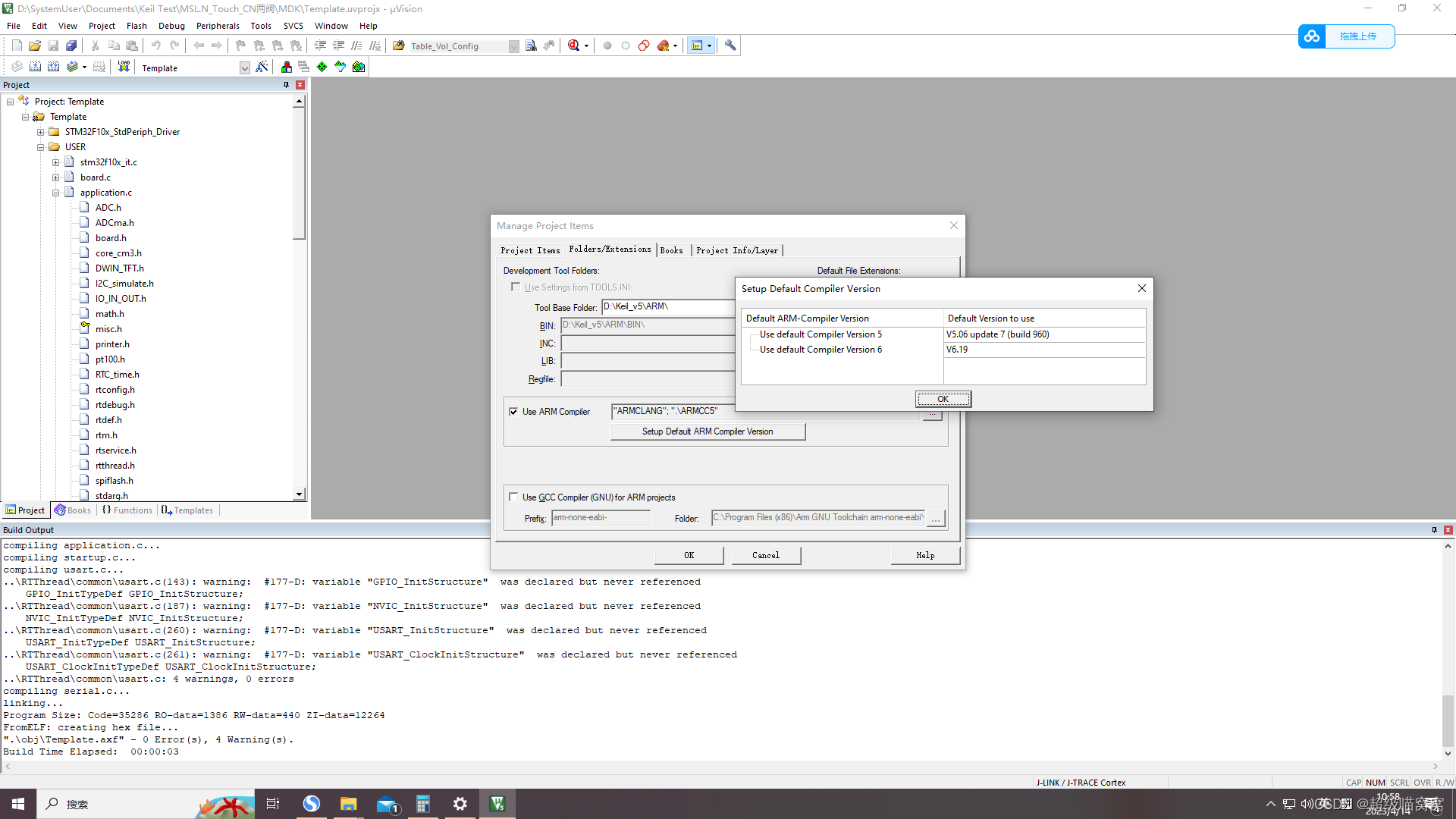Expand stm32f10x_it.c dependencies
This screenshot has height=819, width=1456.
point(56,162)
